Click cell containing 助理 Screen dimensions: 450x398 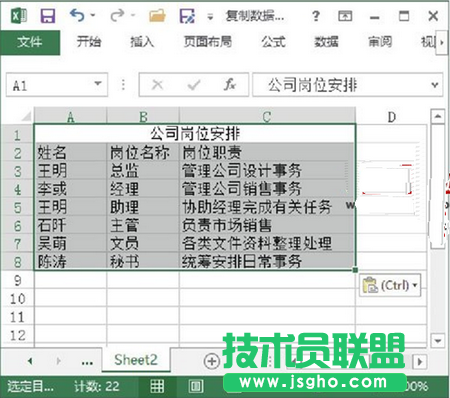(x=143, y=207)
